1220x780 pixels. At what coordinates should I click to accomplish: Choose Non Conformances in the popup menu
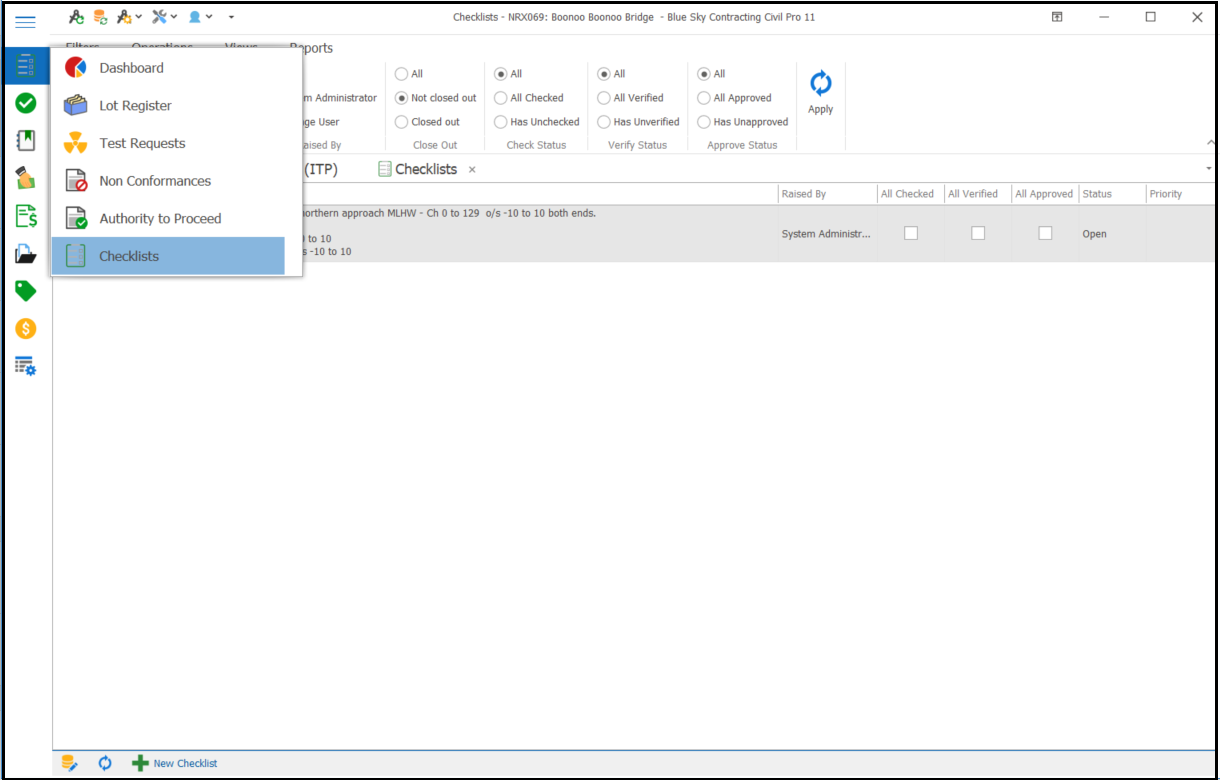(x=155, y=181)
